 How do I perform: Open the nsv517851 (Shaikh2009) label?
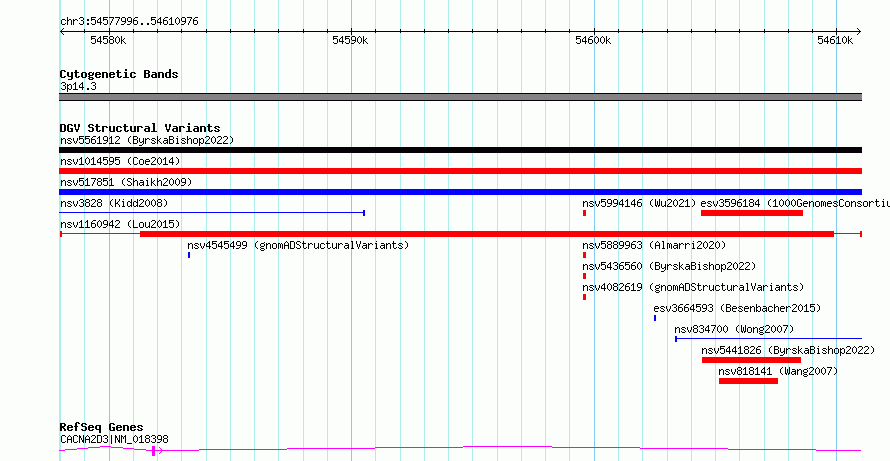pos(126,182)
